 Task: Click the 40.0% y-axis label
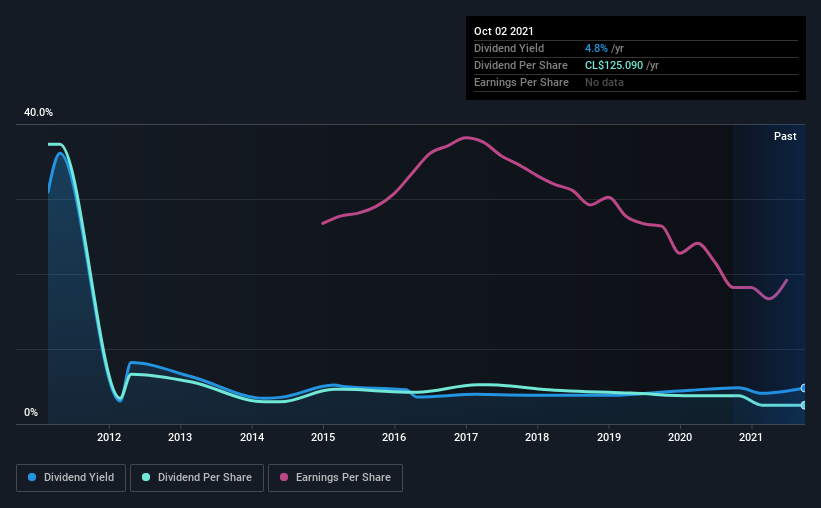coord(38,113)
